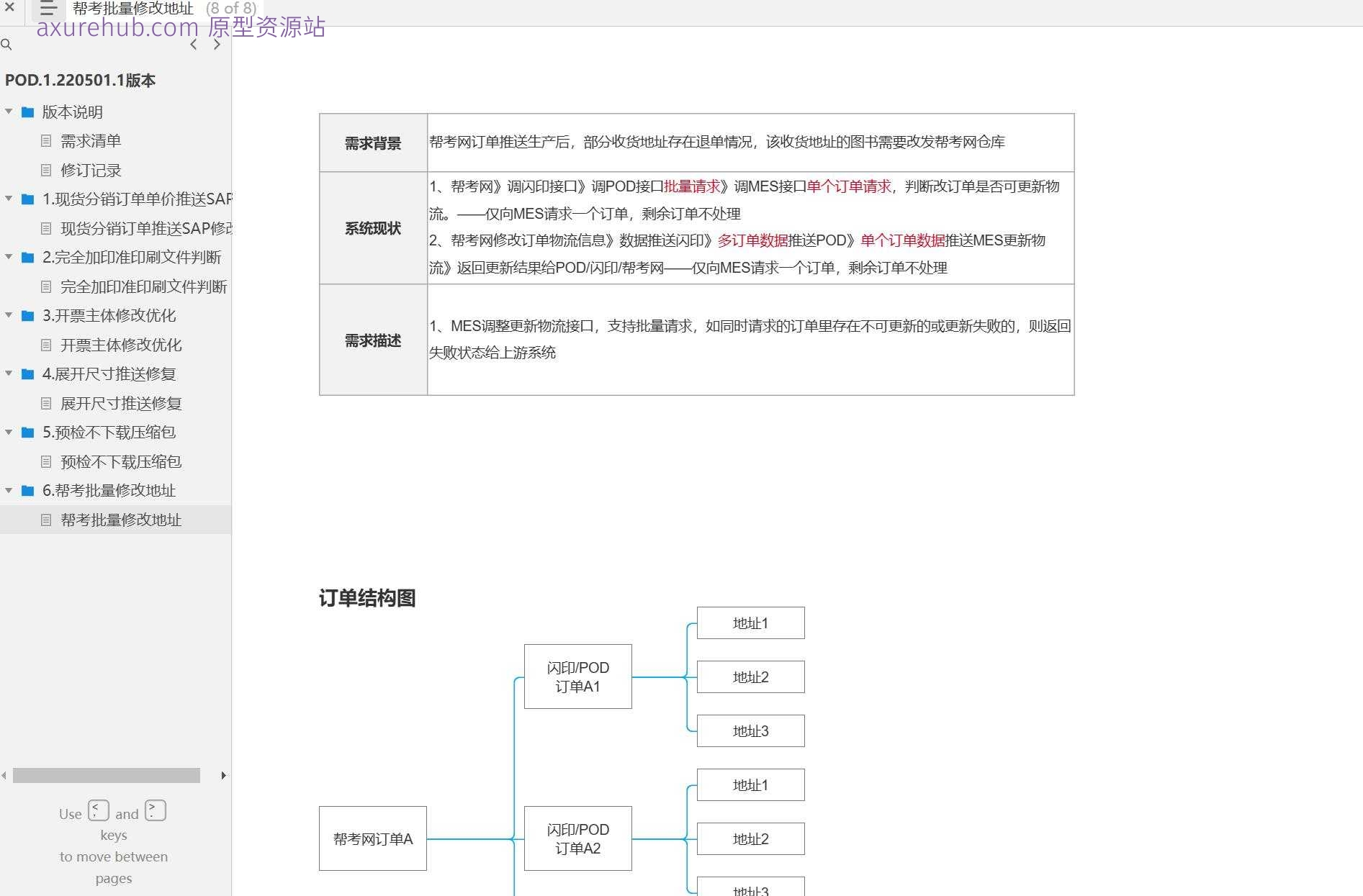This screenshot has width=1363, height=896.
Task: Select the 系统现状 table header cell
Action: (373, 228)
